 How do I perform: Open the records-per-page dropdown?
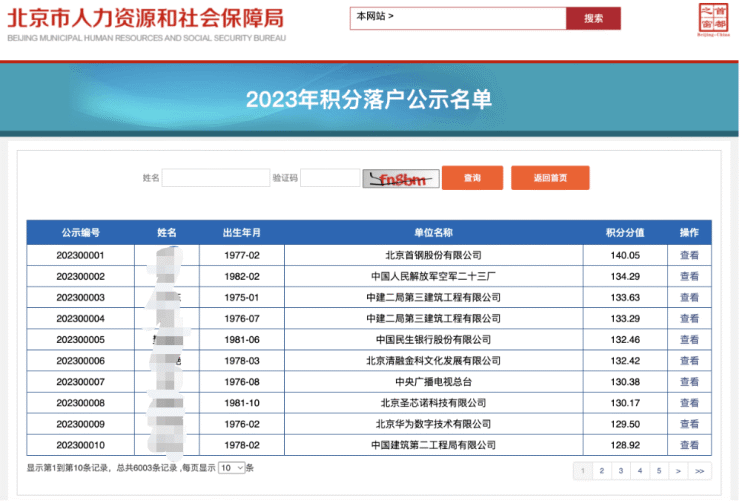(231, 468)
